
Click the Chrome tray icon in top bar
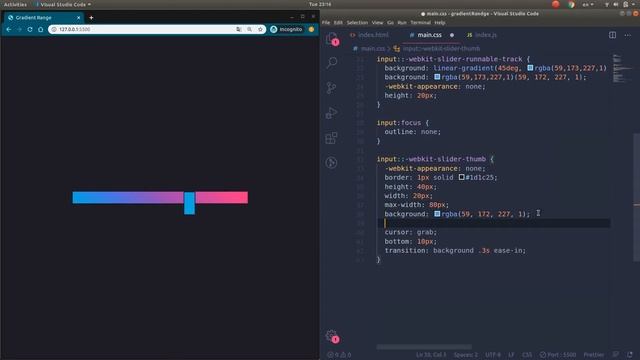pos(571,4)
